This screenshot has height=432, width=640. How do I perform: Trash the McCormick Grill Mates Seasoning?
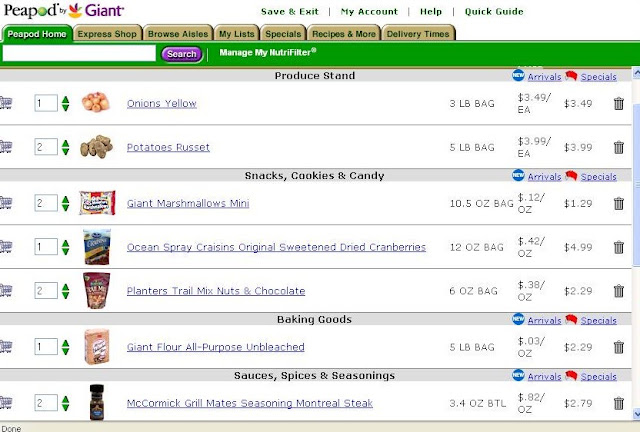(619, 403)
